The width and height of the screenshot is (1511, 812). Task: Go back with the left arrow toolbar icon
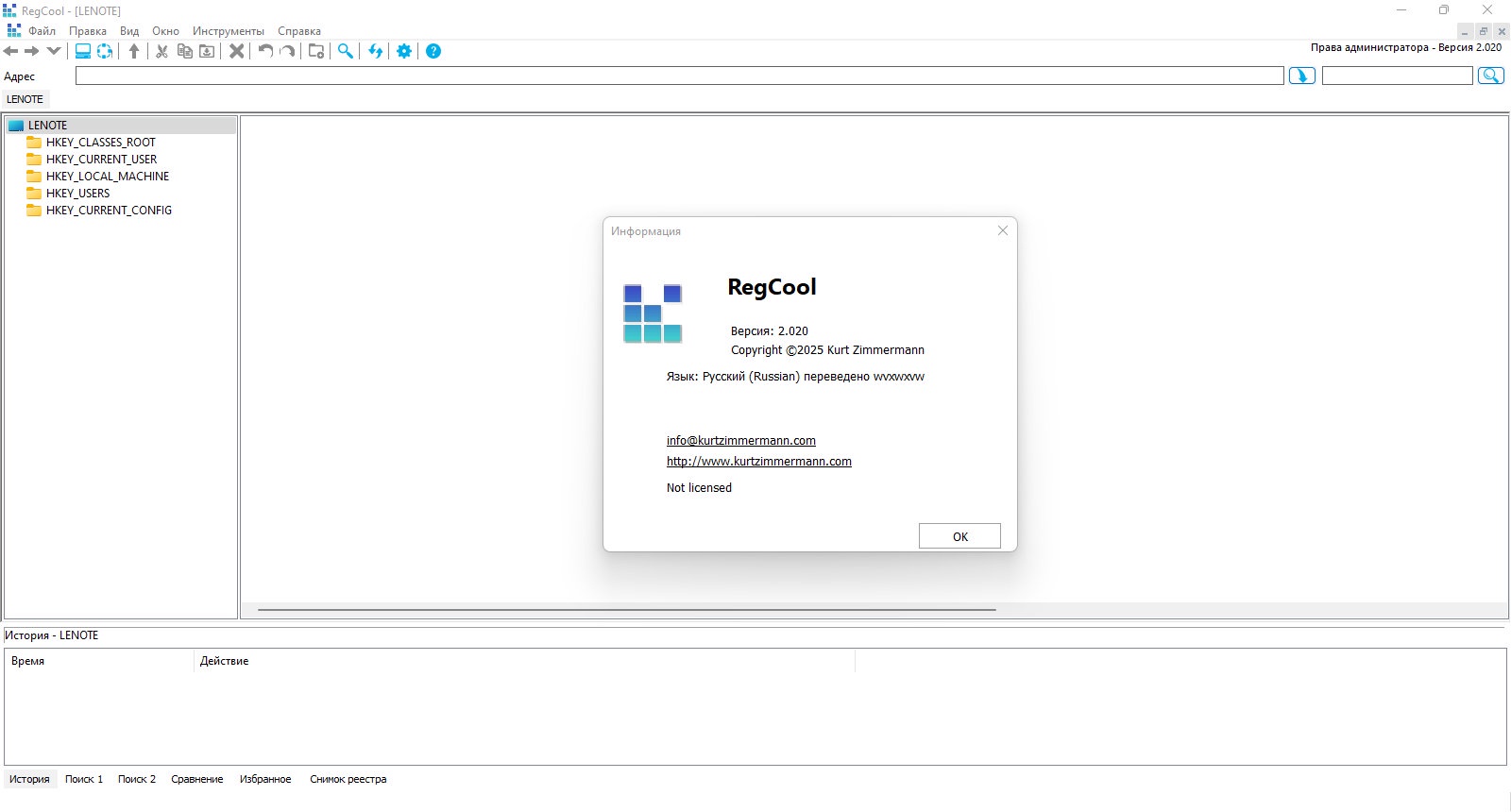point(11,51)
